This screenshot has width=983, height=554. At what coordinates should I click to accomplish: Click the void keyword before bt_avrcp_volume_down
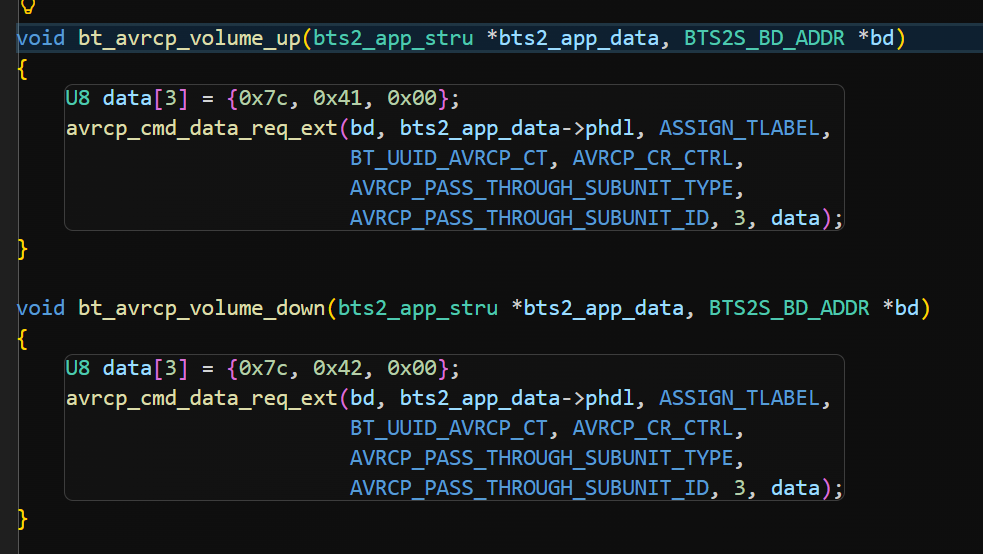(x=41, y=308)
